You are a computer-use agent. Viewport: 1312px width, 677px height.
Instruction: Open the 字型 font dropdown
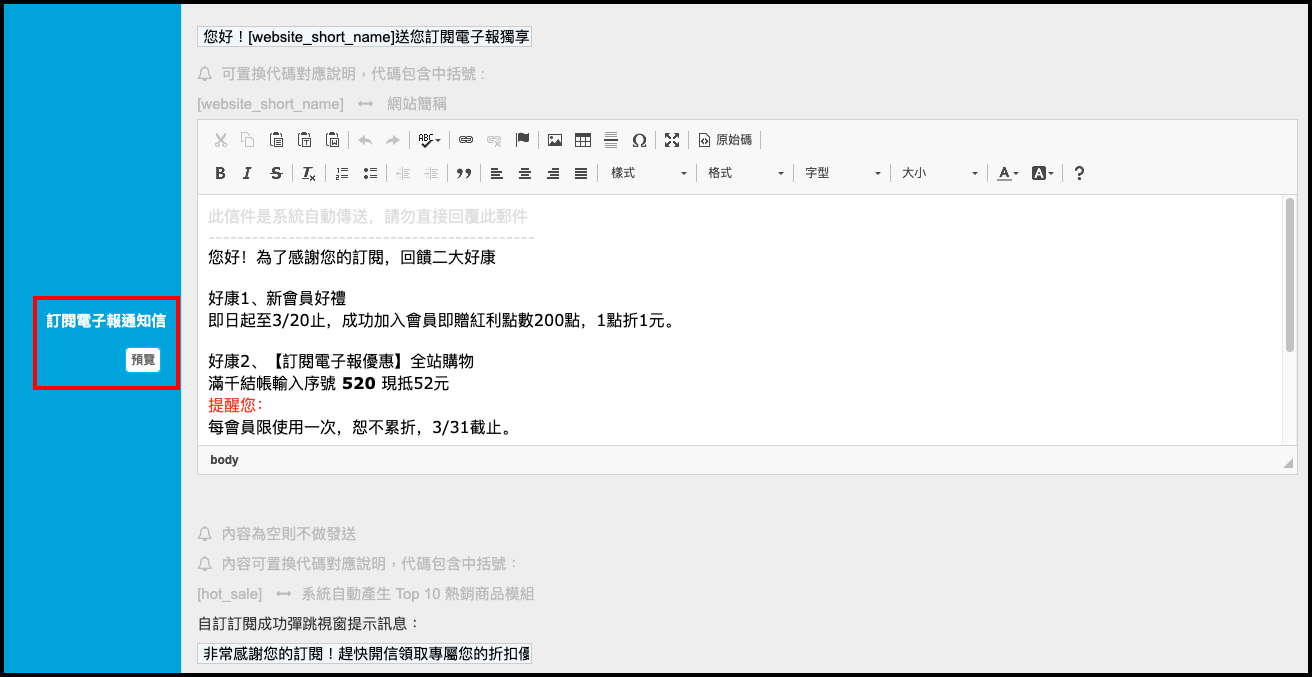click(x=842, y=173)
